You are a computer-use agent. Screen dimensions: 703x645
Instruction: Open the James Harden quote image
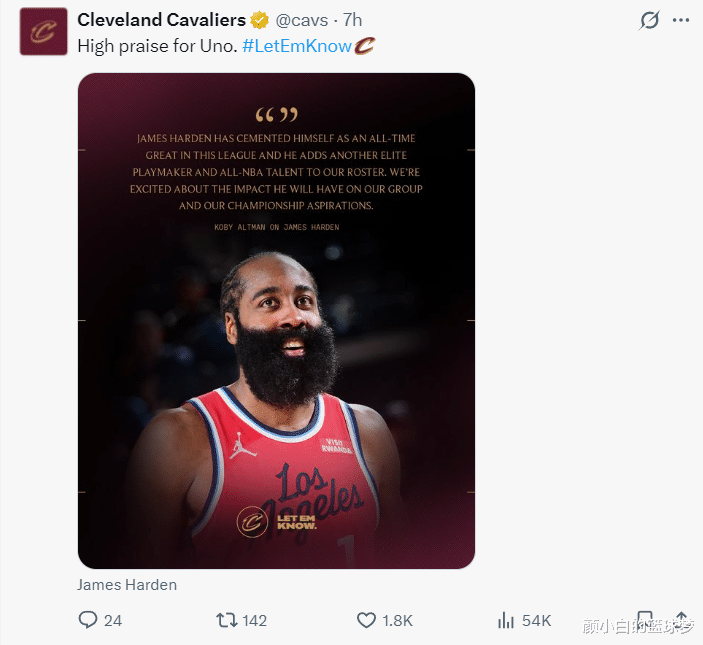[x=276, y=321]
